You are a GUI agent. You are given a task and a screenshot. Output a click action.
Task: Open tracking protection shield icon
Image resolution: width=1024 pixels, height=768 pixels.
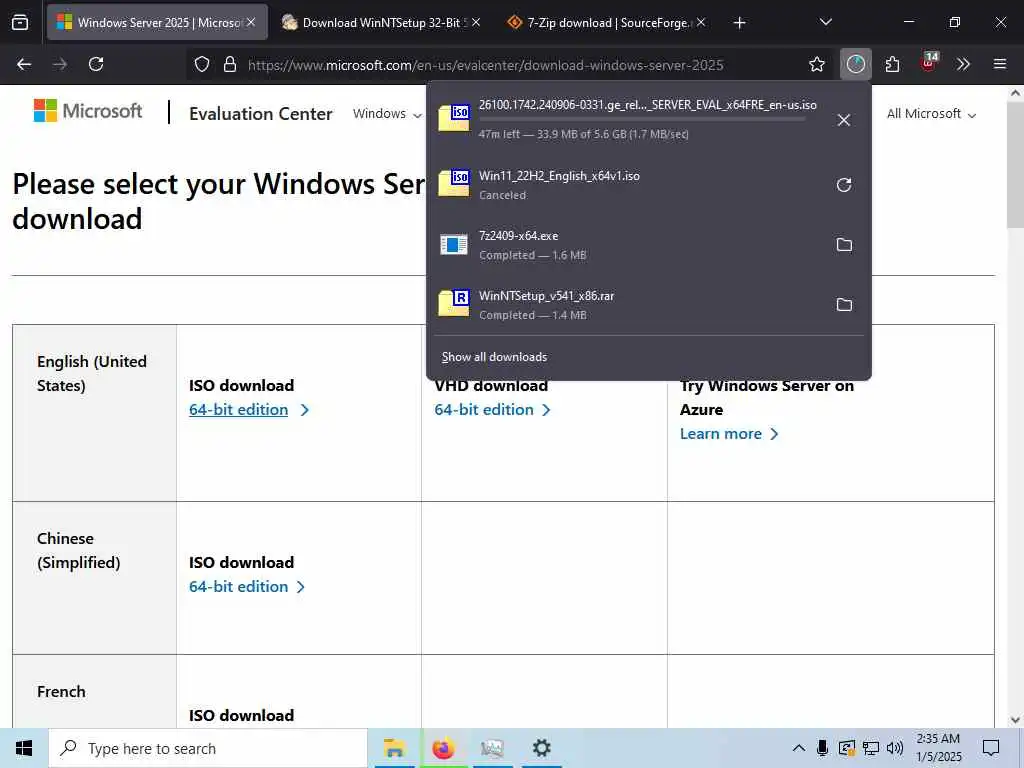point(202,64)
